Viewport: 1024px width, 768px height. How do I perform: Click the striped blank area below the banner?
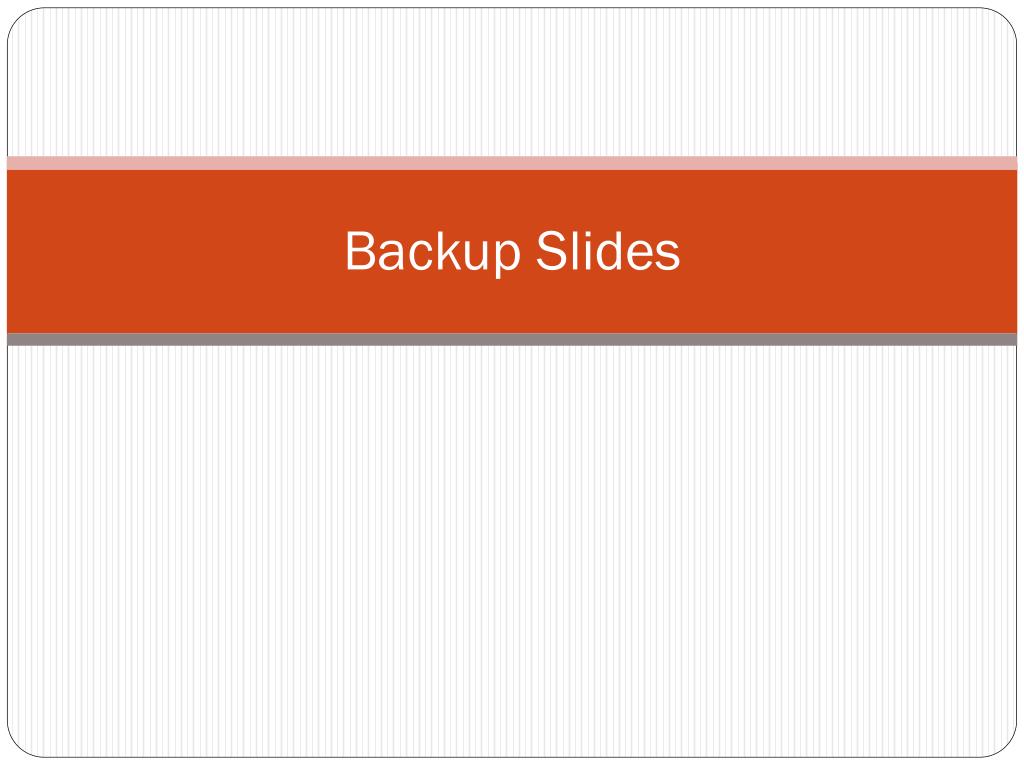[512, 551]
